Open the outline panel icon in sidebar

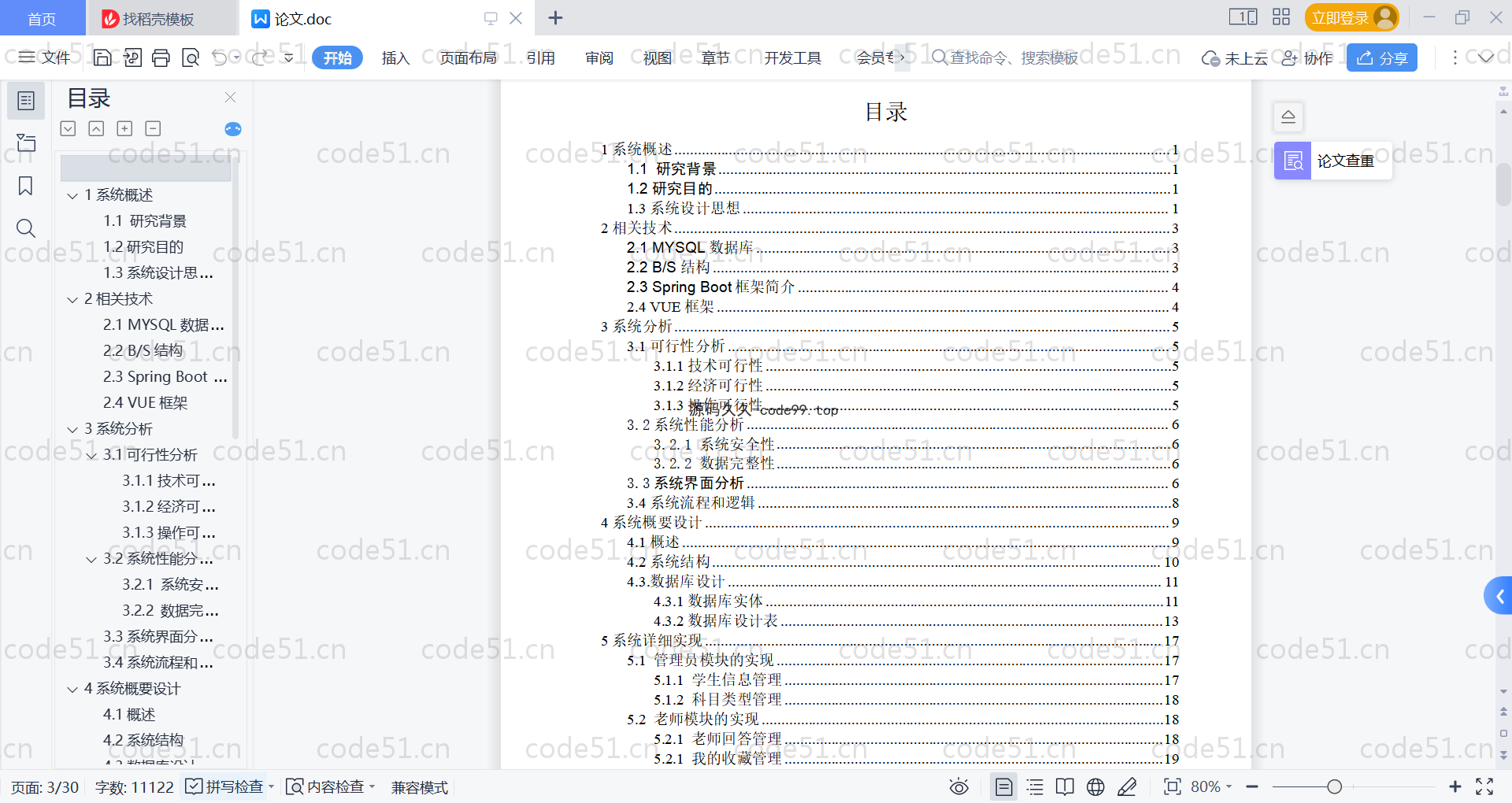coord(26,101)
